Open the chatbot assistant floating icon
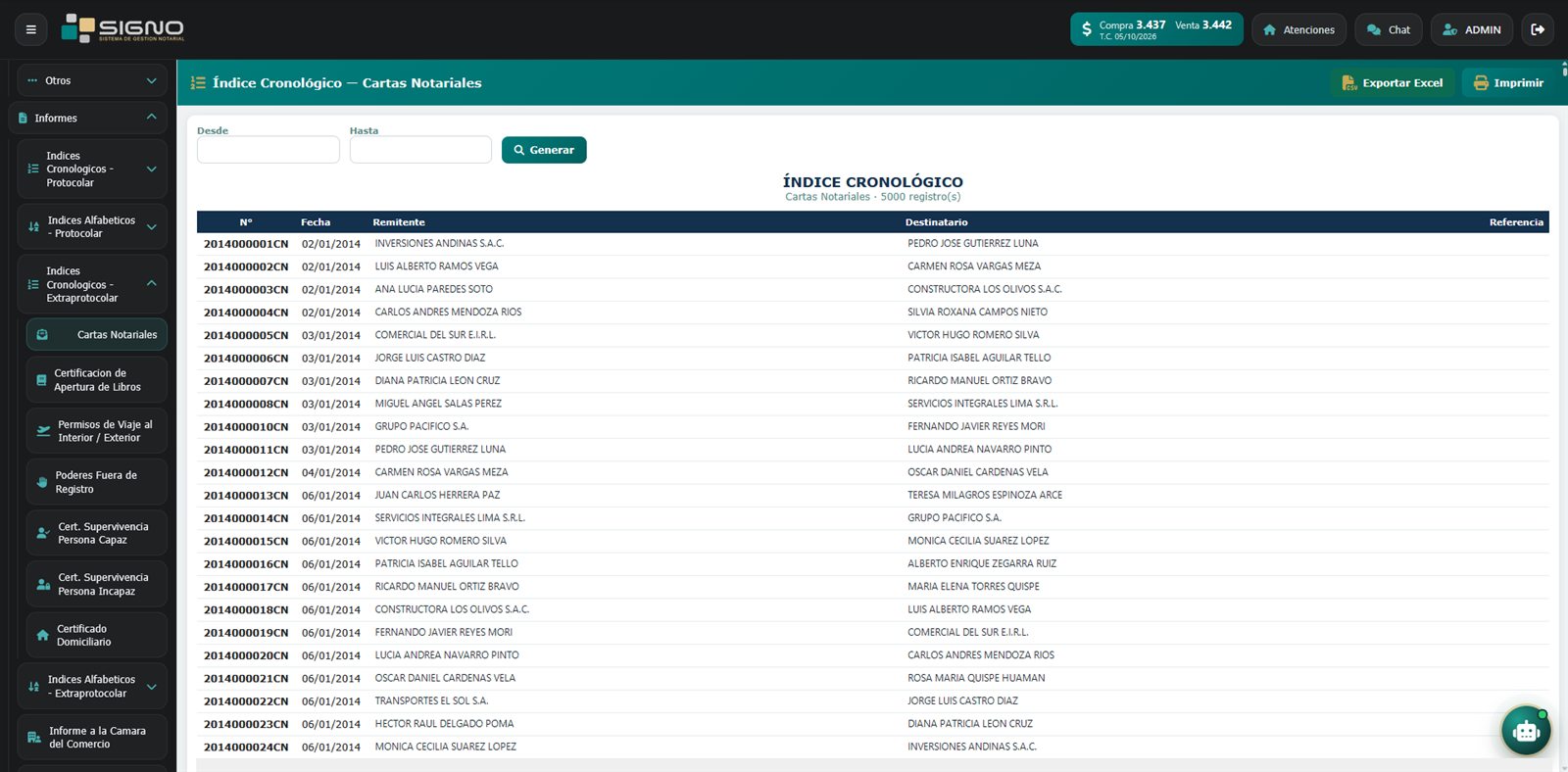The height and width of the screenshot is (772, 1568). point(1526,730)
